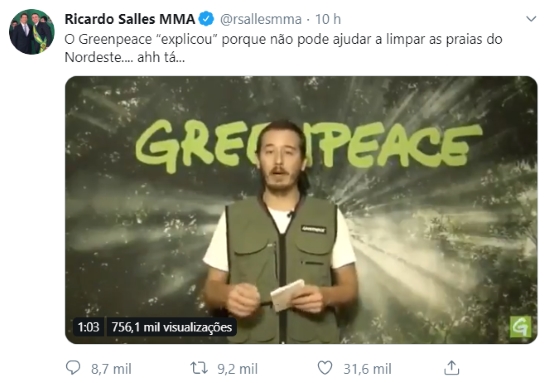This screenshot has height=383, width=550.
Task: Expand the tweet options chevron menu
Action: click(x=531, y=19)
